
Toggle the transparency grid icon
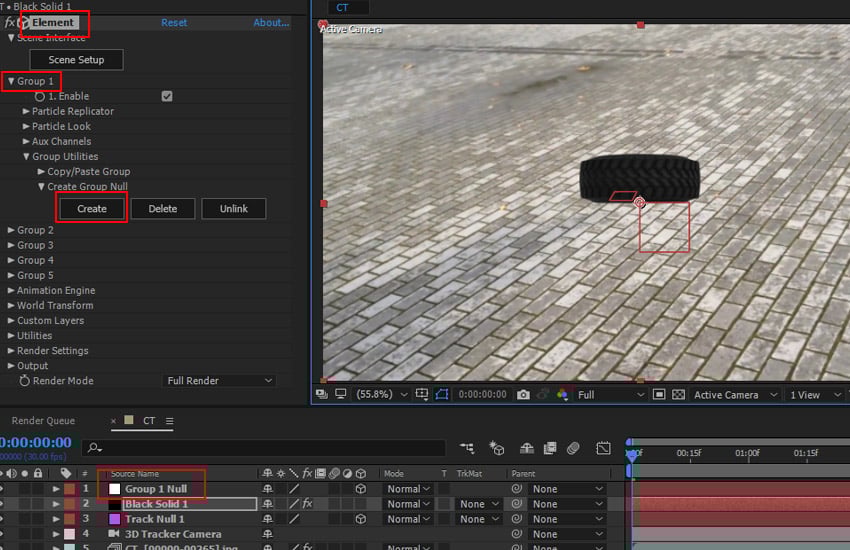(x=679, y=395)
